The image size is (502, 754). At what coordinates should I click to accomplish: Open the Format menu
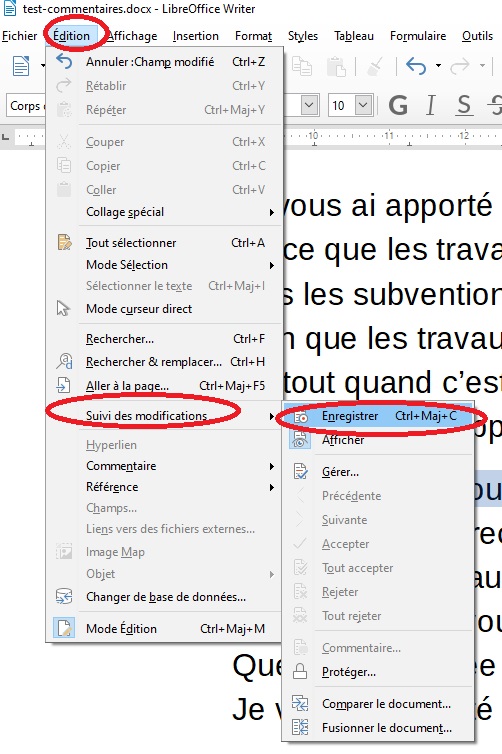pyautogui.click(x=253, y=36)
